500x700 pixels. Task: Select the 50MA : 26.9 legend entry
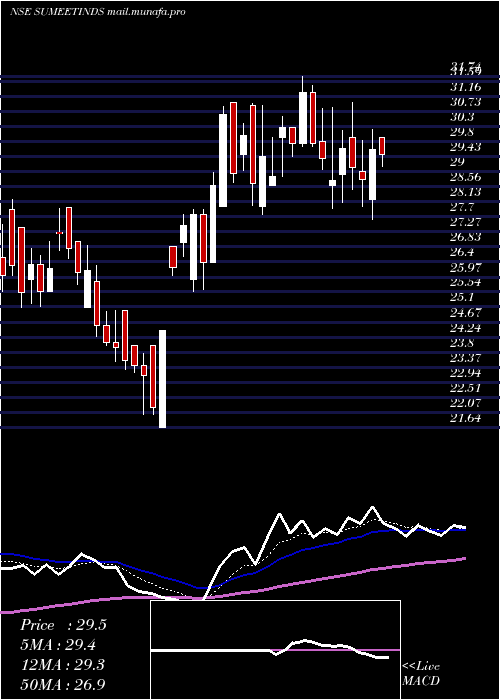pyautogui.click(x=63, y=684)
